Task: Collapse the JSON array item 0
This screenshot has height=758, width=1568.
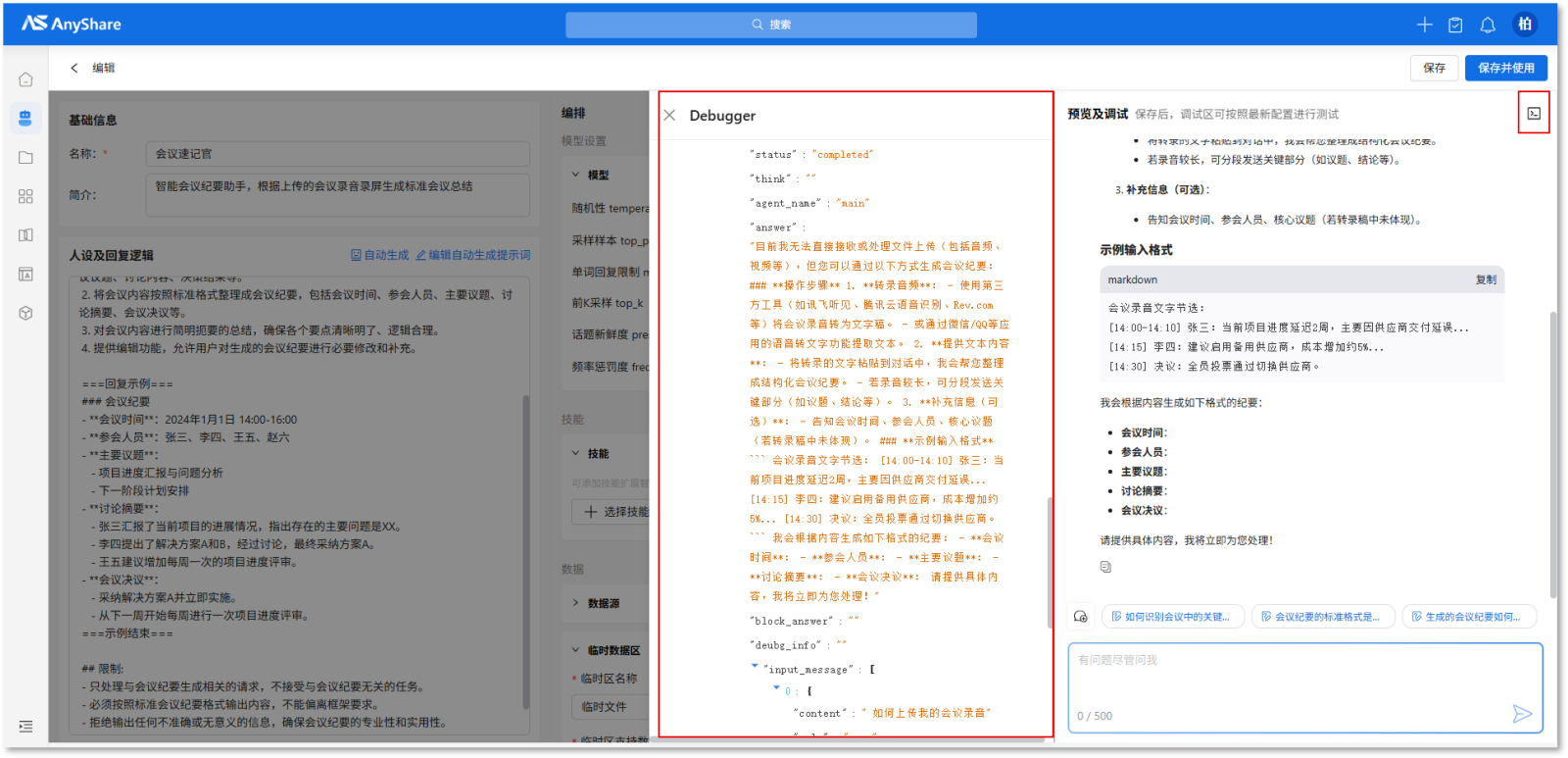Action: click(x=776, y=688)
